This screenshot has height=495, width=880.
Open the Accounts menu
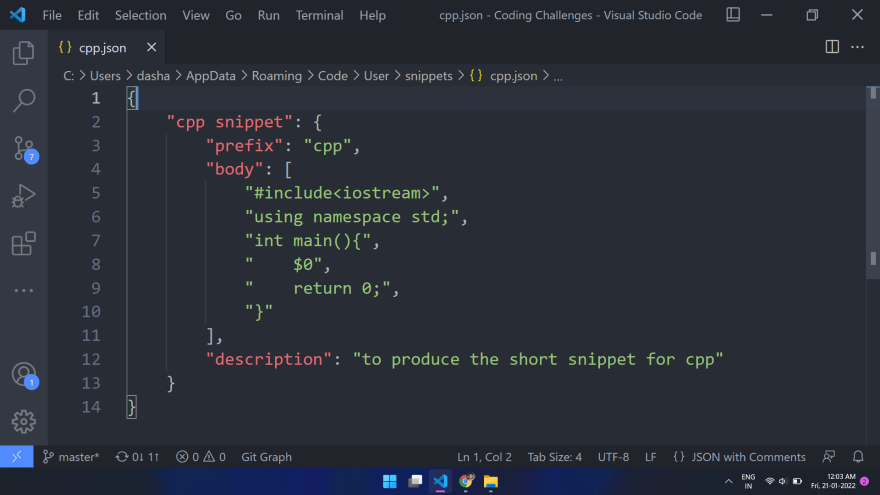point(24,375)
